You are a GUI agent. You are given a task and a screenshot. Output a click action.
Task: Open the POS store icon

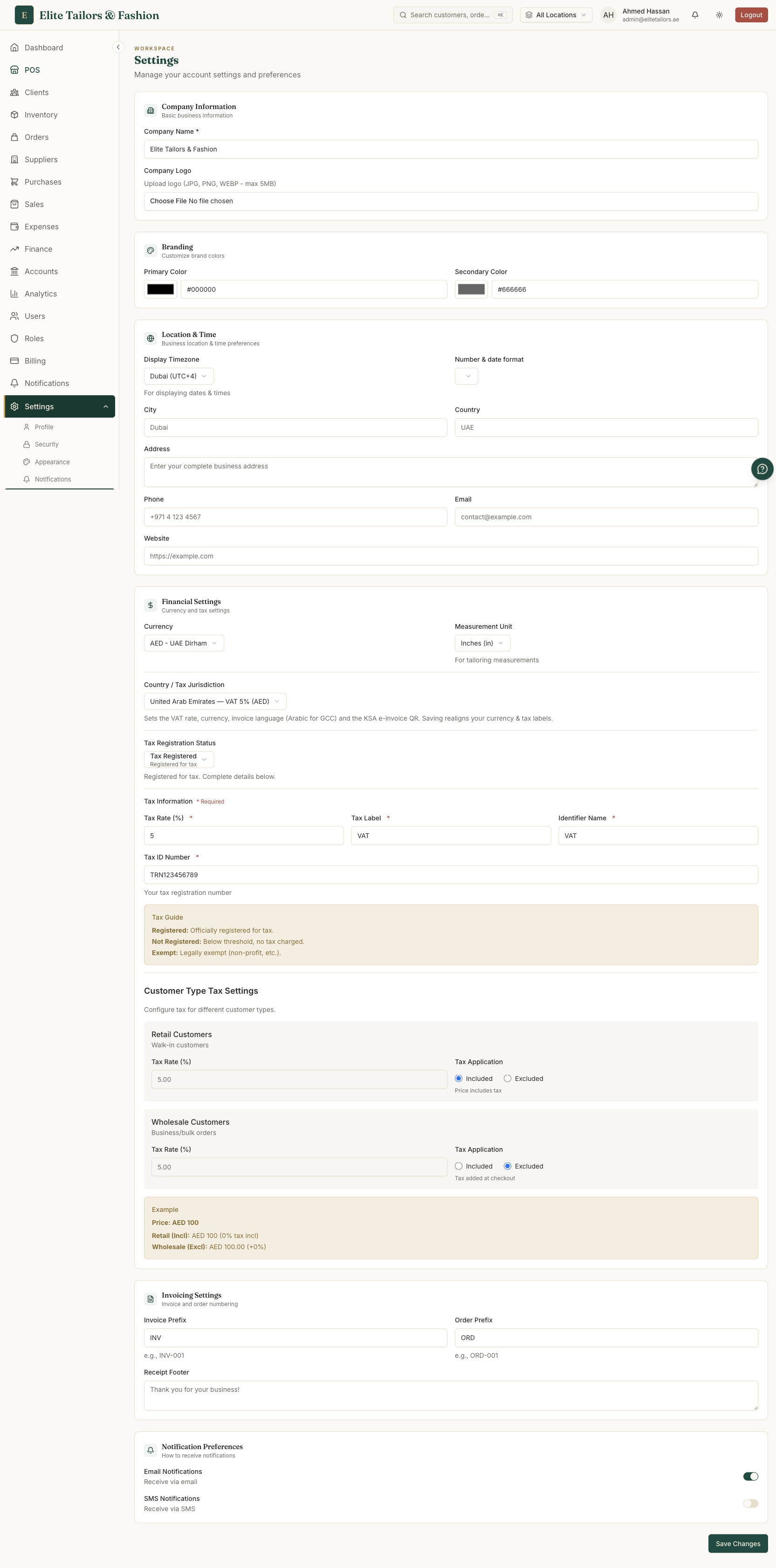[14, 70]
